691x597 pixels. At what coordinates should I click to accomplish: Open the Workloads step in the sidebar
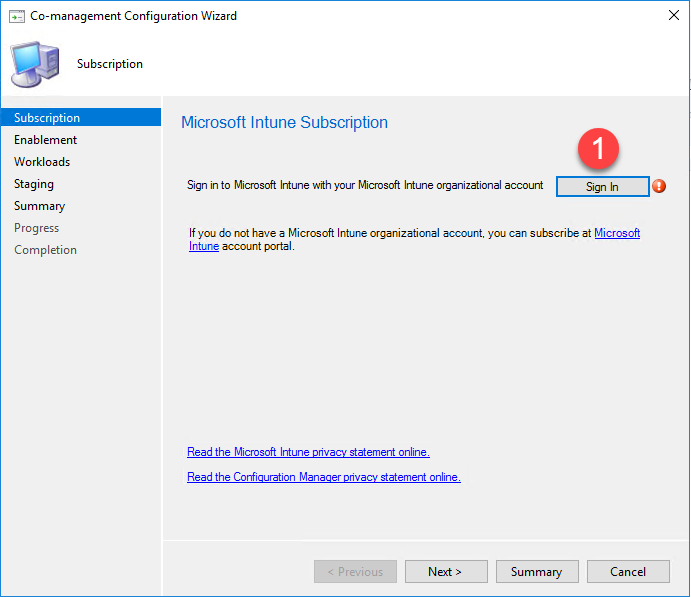pyautogui.click(x=42, y=162)
